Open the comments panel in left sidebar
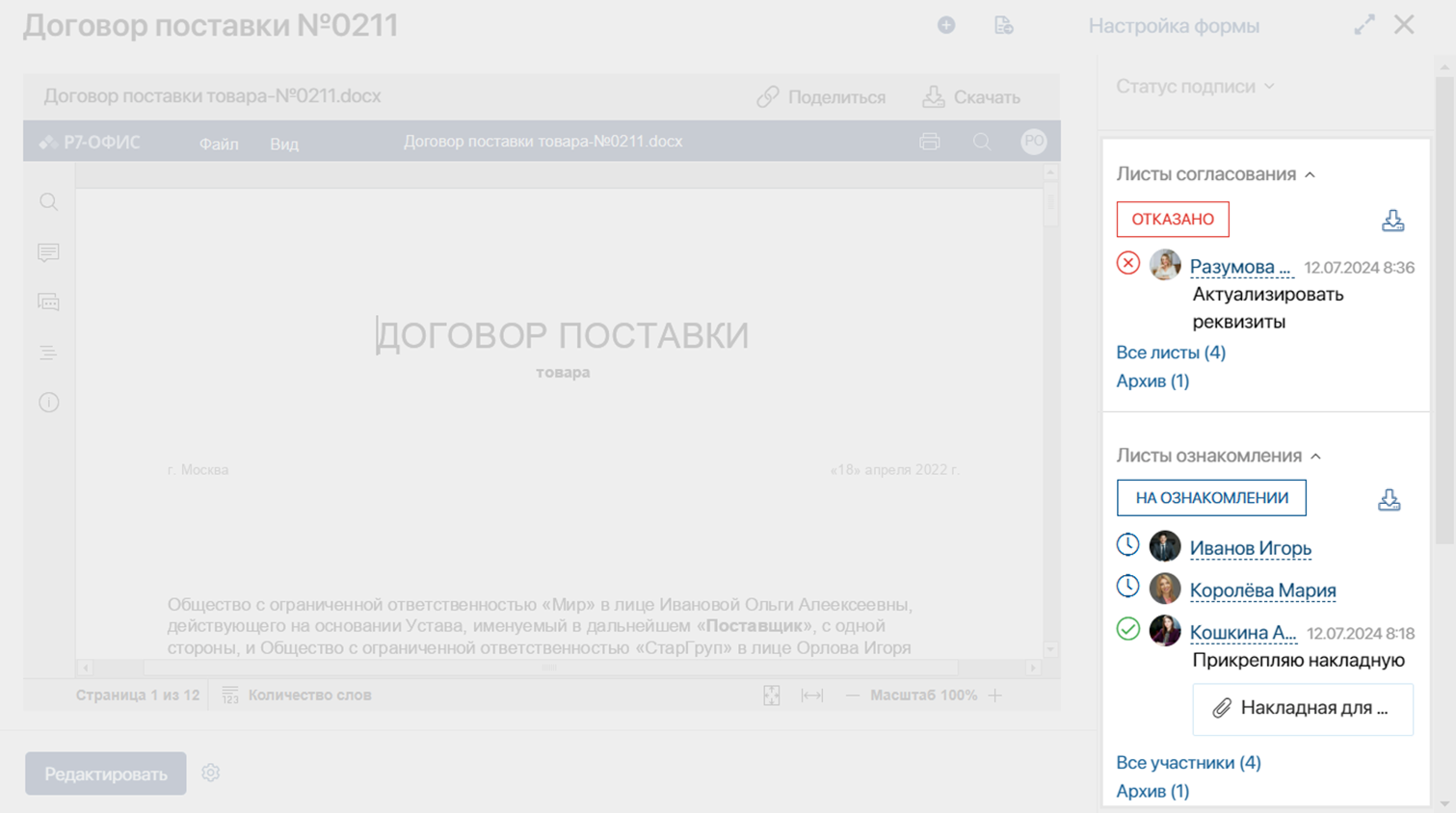This screenshot has height=813, width=1456. [48, 252]
